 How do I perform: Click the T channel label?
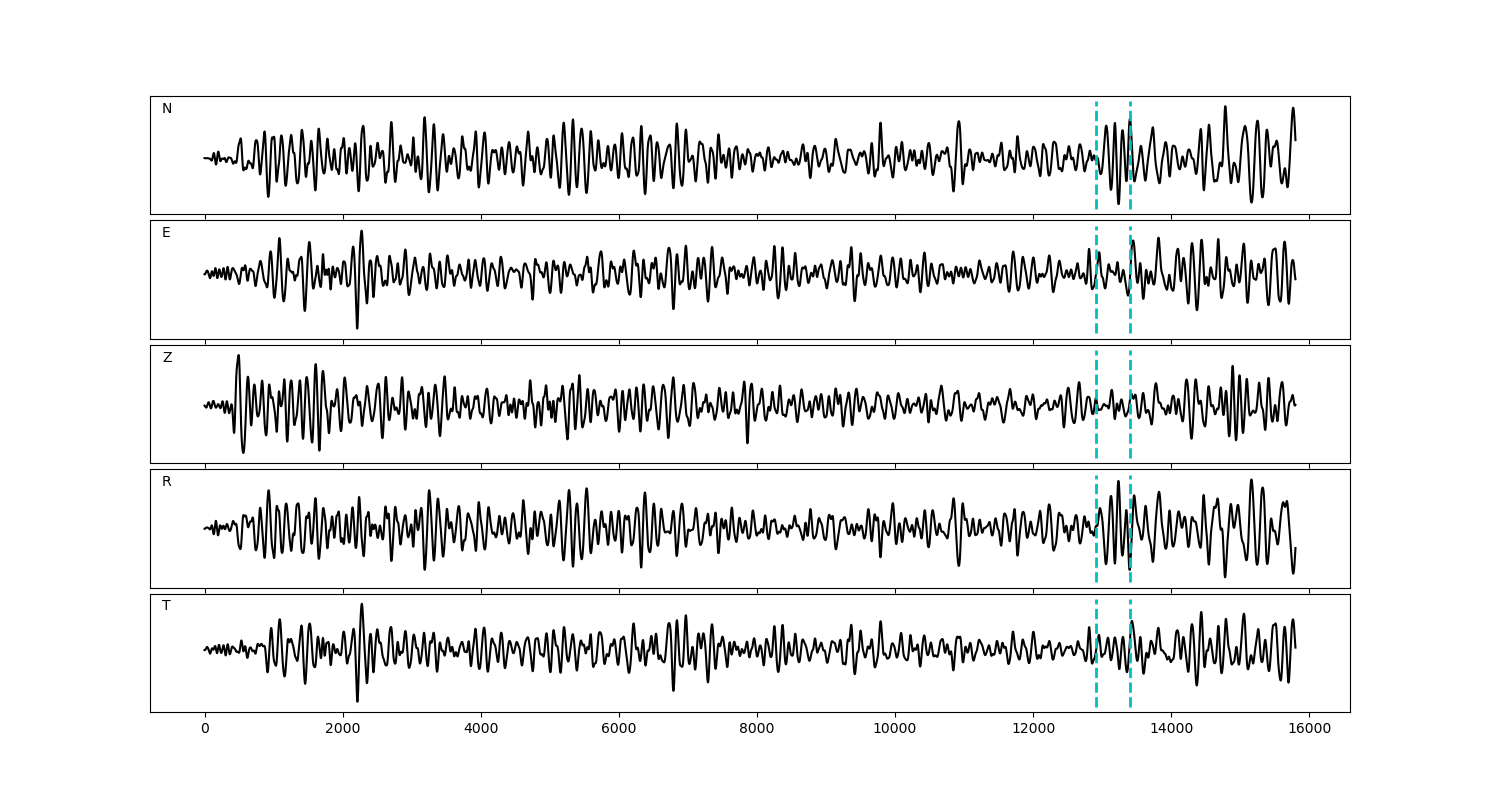[166, 606]
